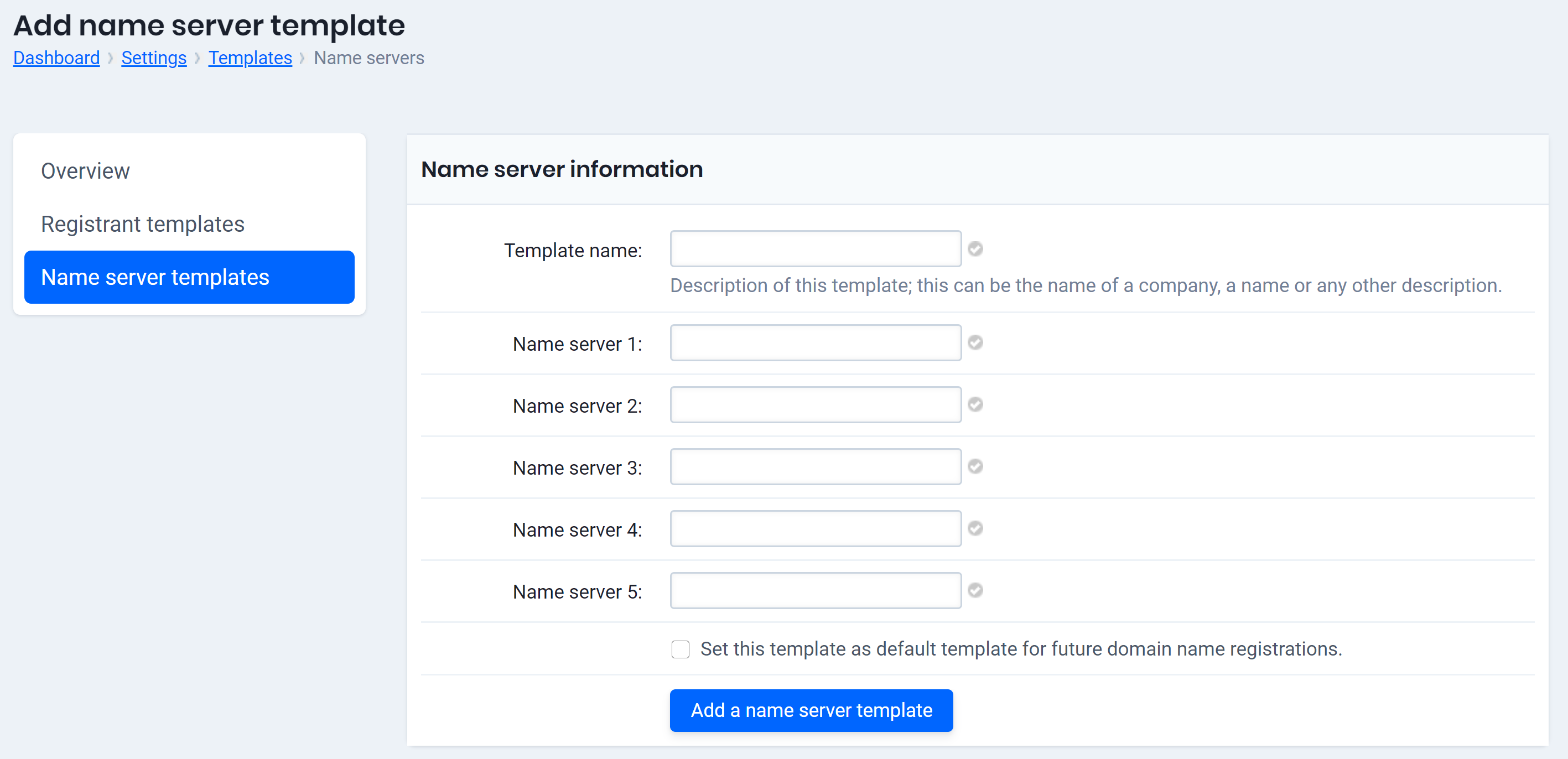Click the Name server 2 input field

[814, 404]
